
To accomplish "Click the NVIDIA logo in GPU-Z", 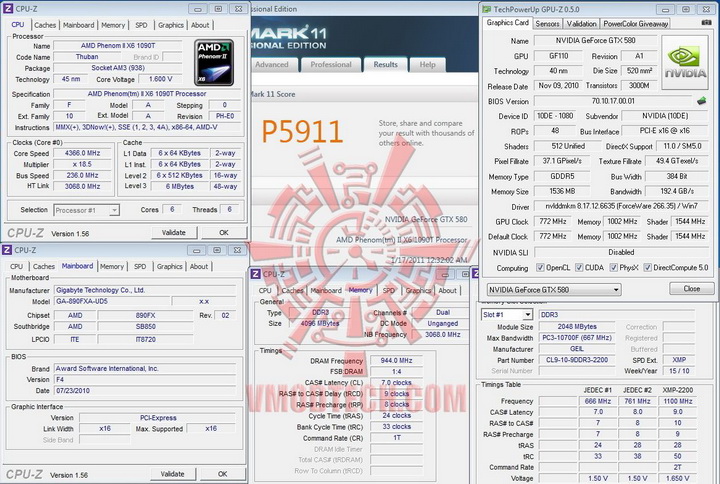I will (685, 63).
